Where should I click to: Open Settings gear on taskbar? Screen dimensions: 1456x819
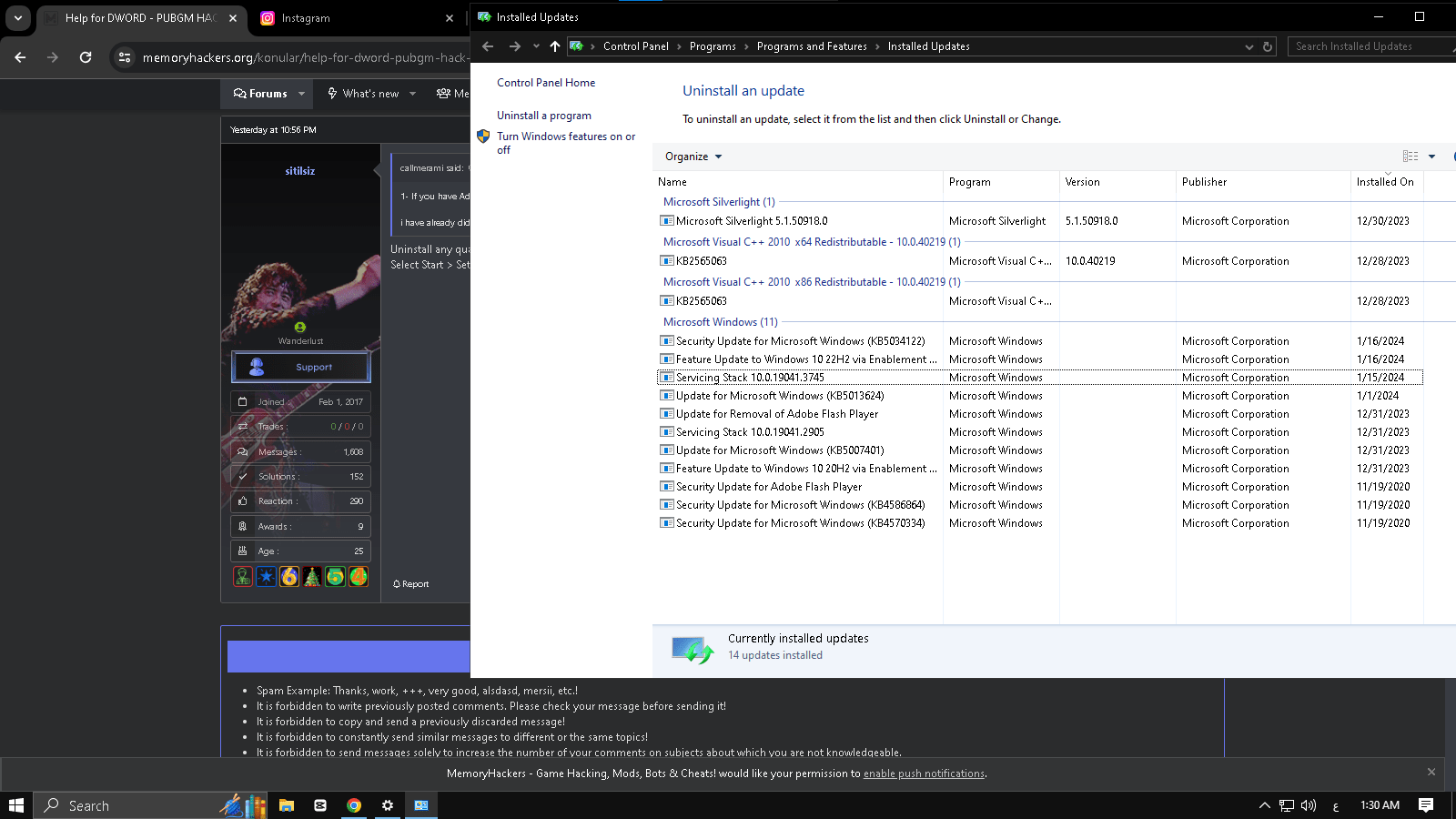388,805
